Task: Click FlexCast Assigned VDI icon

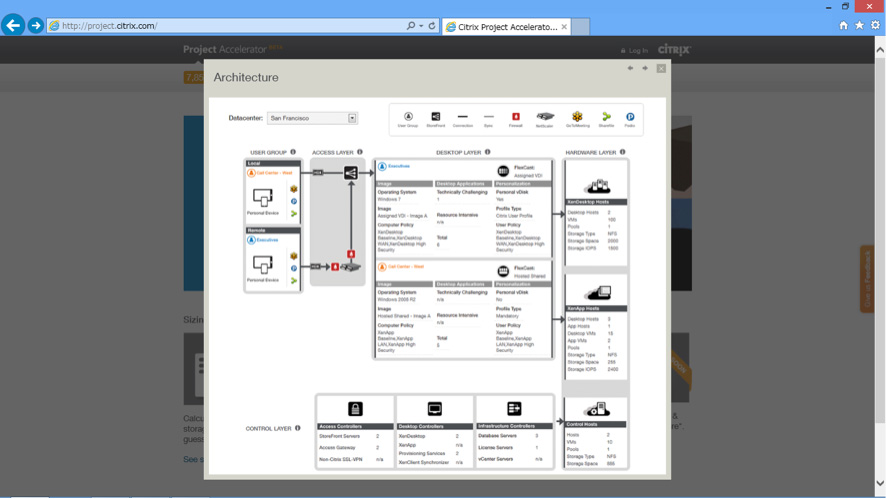Action: 503,171
